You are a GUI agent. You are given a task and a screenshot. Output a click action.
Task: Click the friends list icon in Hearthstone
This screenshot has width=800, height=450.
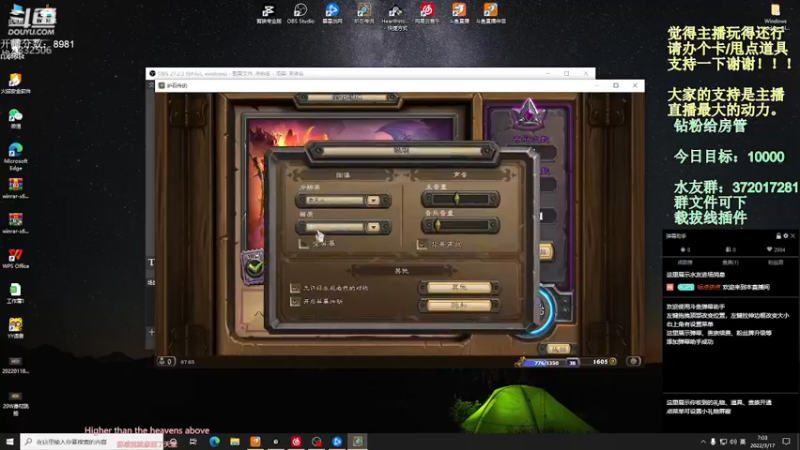coord(166,361)
